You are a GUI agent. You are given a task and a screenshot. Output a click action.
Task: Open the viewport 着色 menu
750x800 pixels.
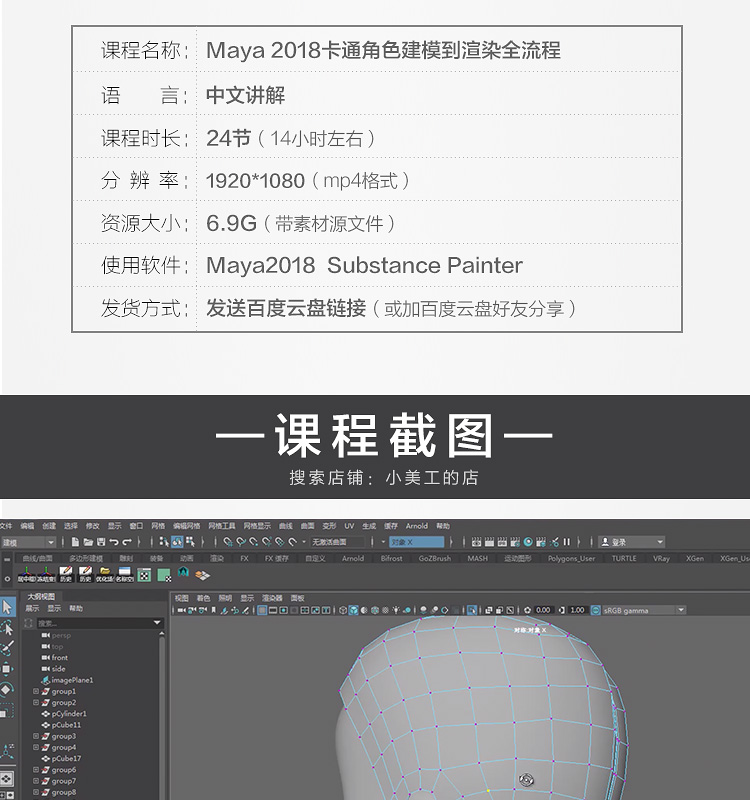pos(203,598)
